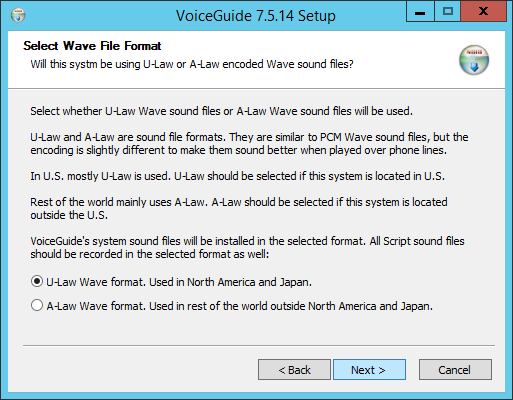Viewport: 513px width, 400px height.
Task: Open the system menu via title bar icon
Action: click(x=18, y=15)
